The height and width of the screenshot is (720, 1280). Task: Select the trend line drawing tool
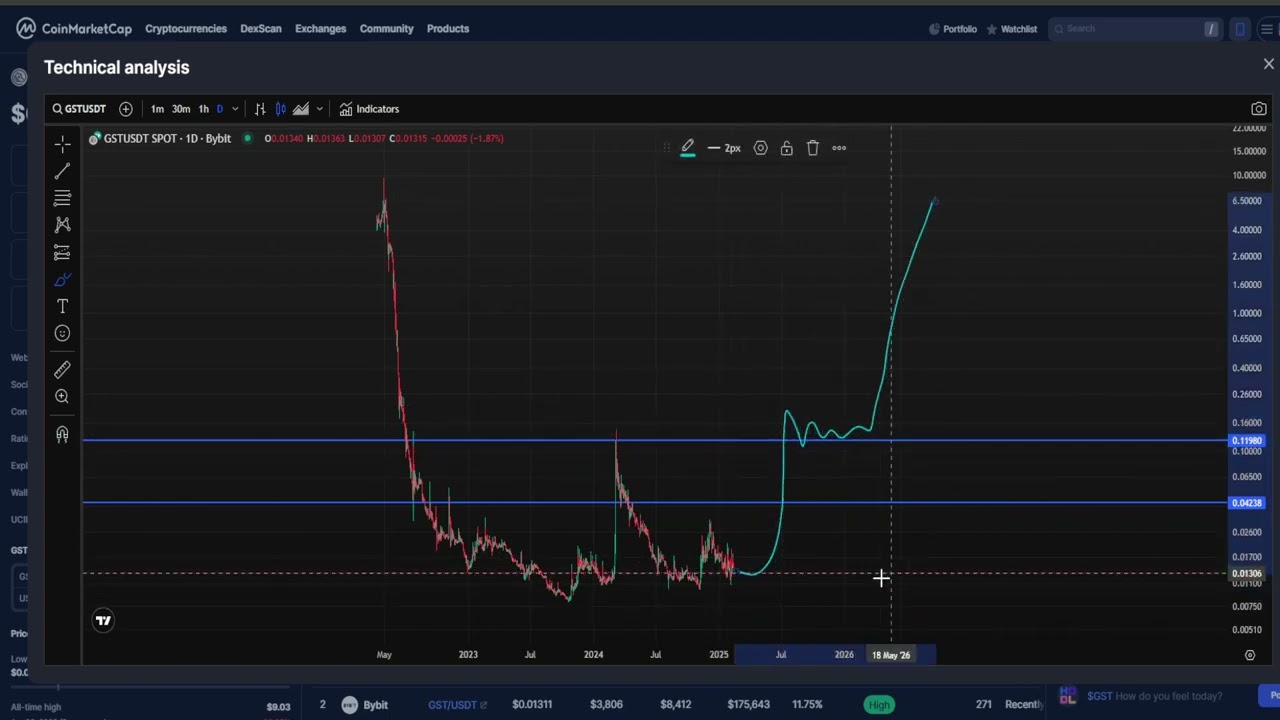(x=62, y=171)
